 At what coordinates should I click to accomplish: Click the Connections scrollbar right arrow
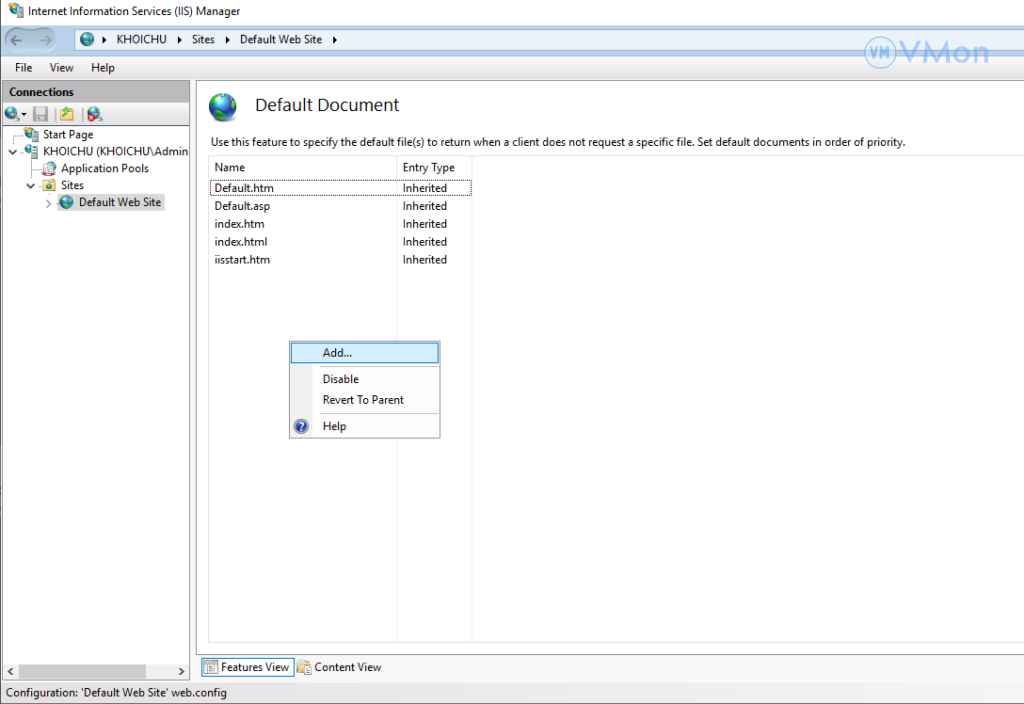[x=181, y=671]
